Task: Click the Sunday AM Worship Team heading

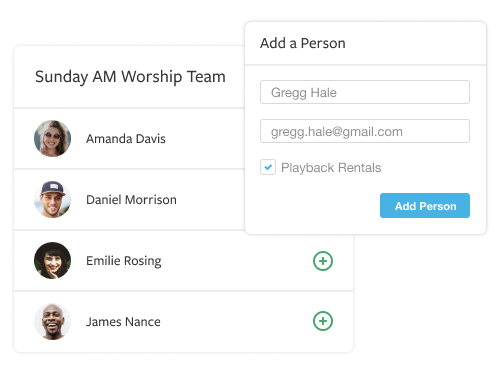Action: (x=130, y=77)
